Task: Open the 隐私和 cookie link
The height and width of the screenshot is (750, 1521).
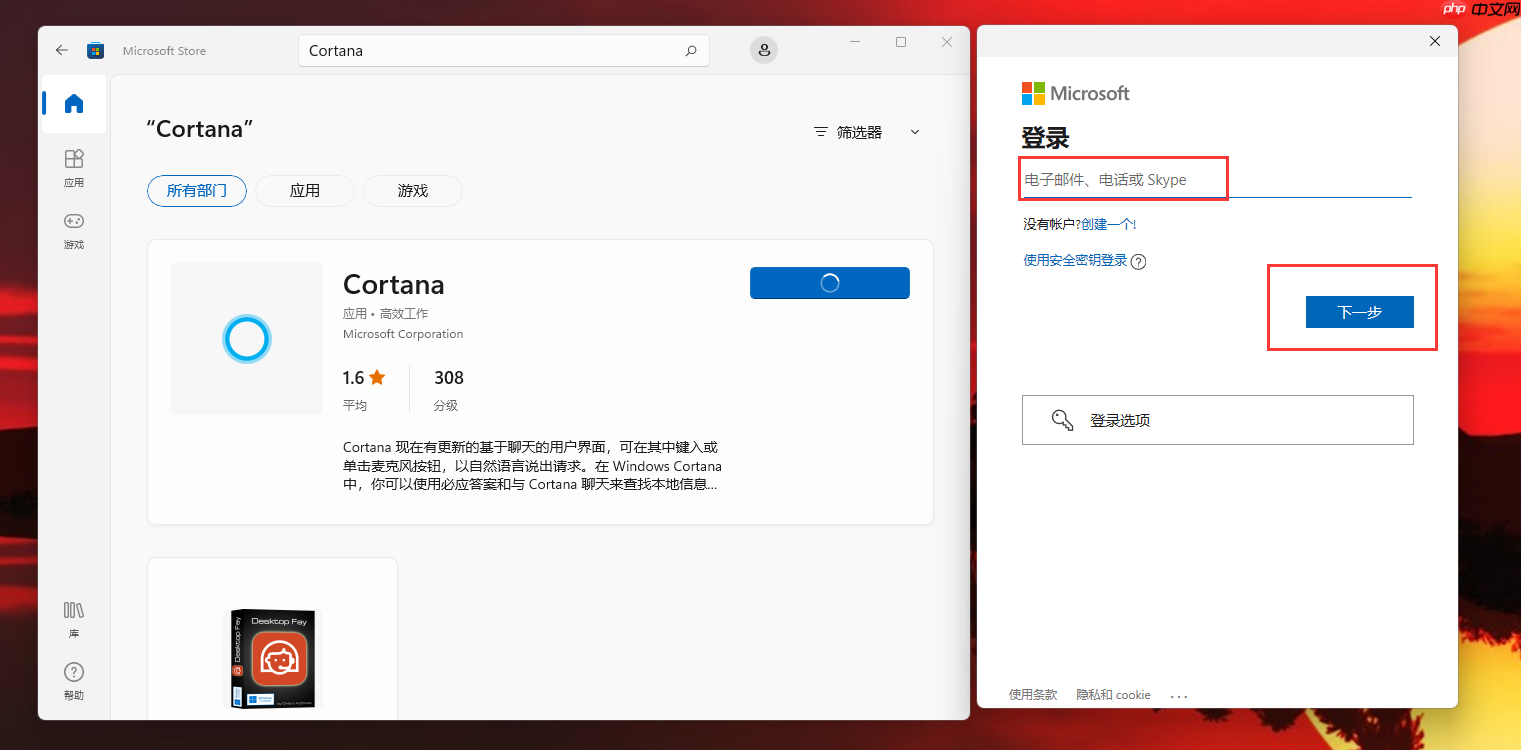Action: (1112, 694)
